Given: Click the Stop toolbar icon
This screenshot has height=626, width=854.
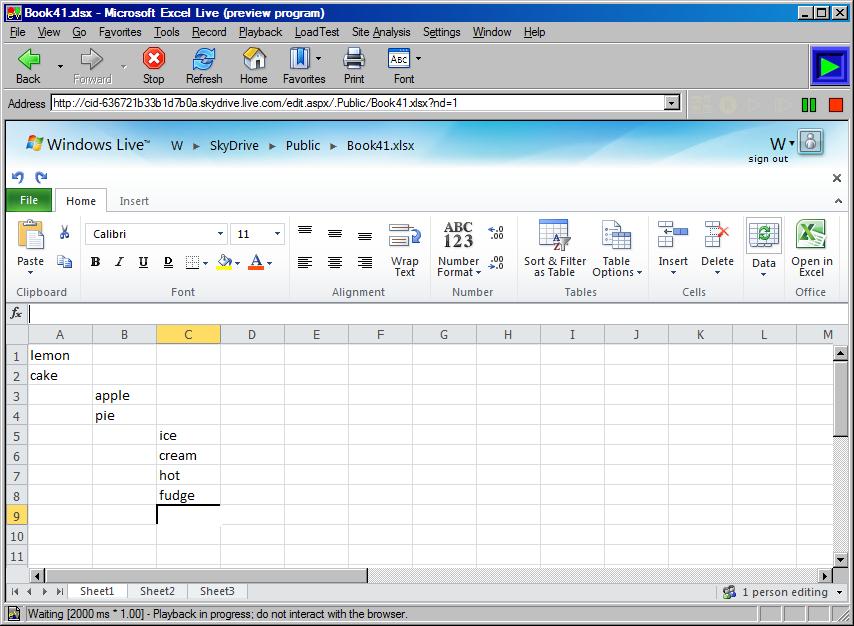Looking at the screenshot, I should pyautogui.click(x=153, y=63).
